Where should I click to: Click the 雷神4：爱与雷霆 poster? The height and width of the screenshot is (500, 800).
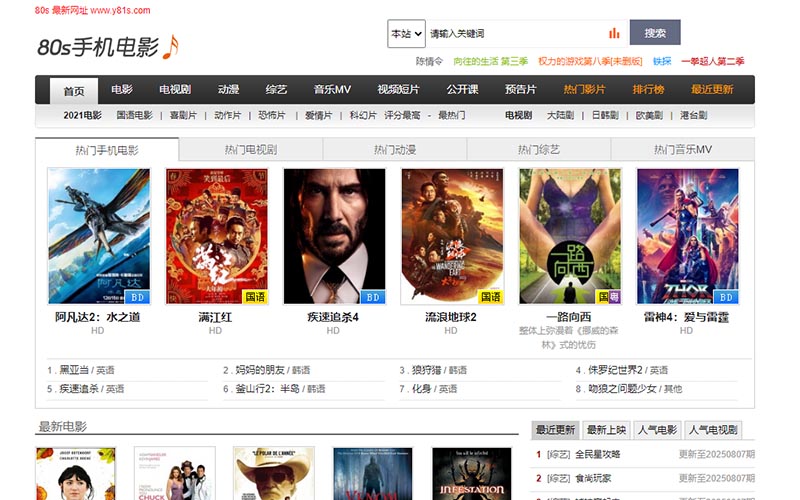coord(687,236)
